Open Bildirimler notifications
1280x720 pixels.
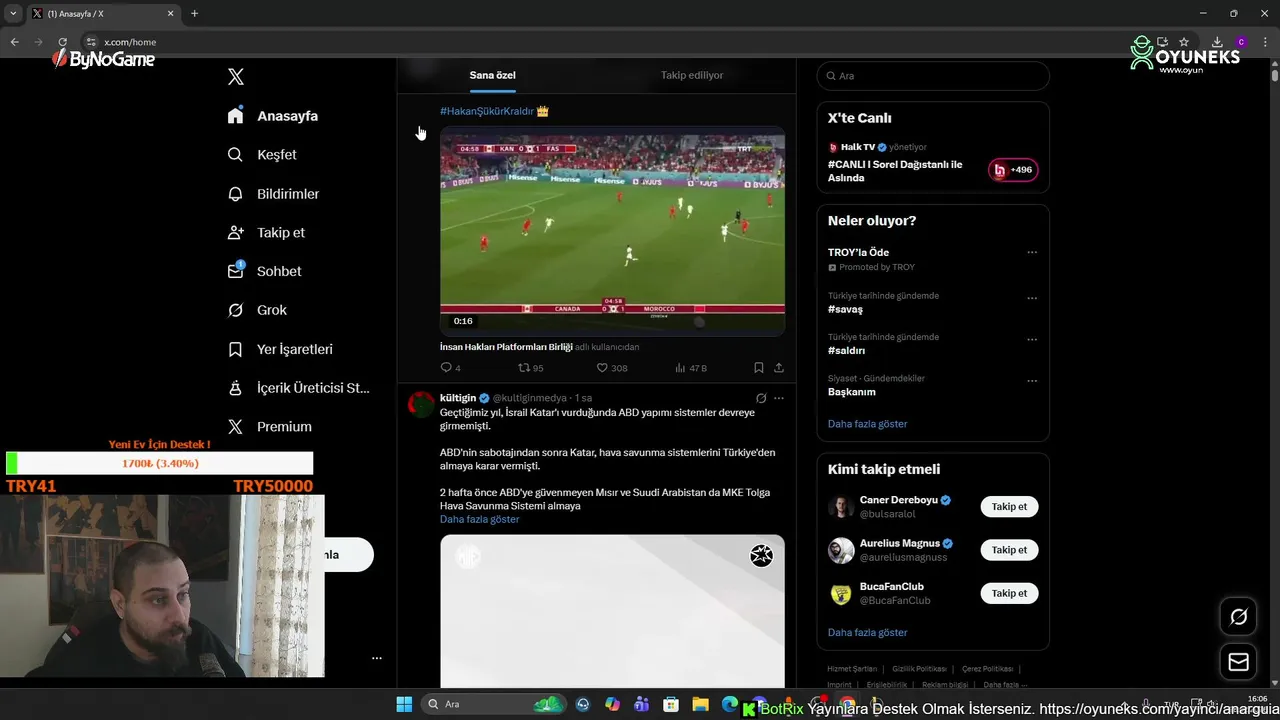point(273,194)
